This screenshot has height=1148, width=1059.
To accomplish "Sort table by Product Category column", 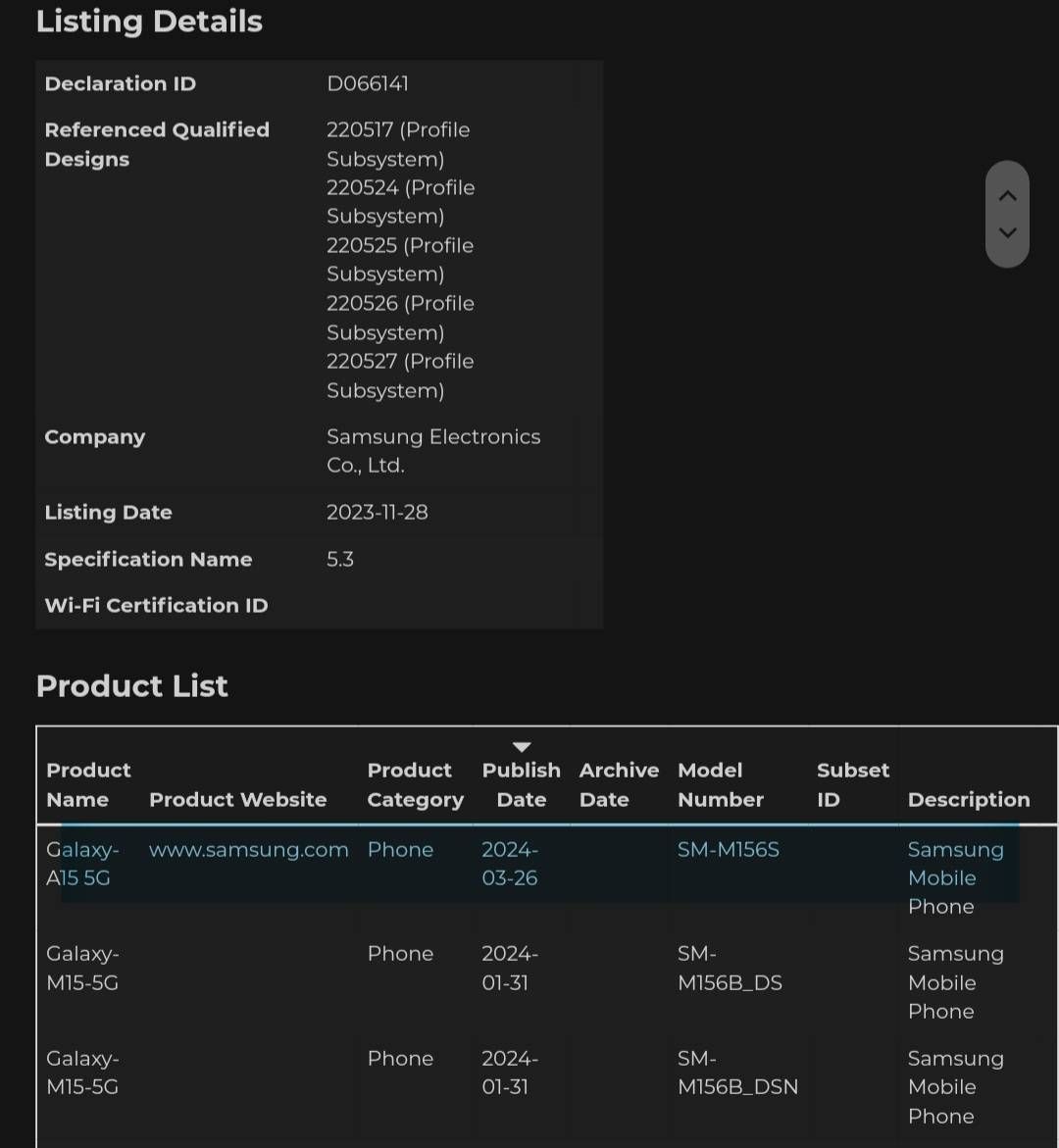I will 415,784.
